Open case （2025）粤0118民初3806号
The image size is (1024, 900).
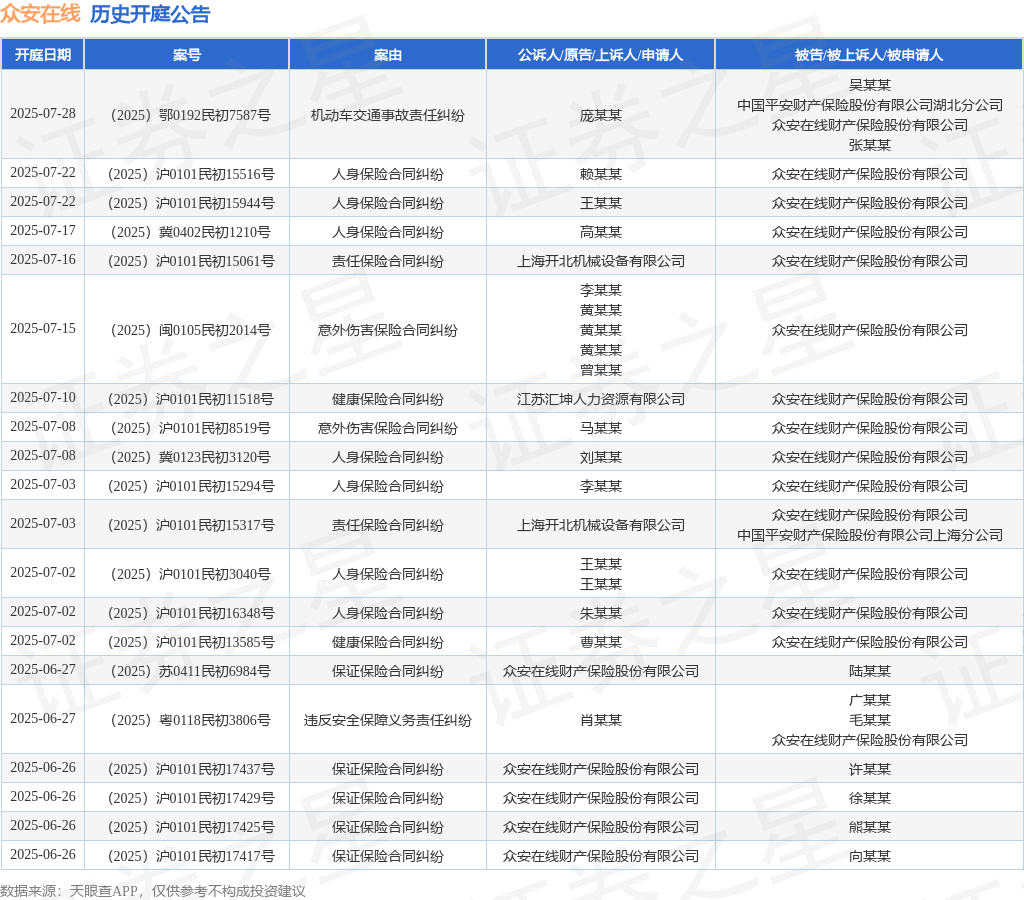(187, 720)
